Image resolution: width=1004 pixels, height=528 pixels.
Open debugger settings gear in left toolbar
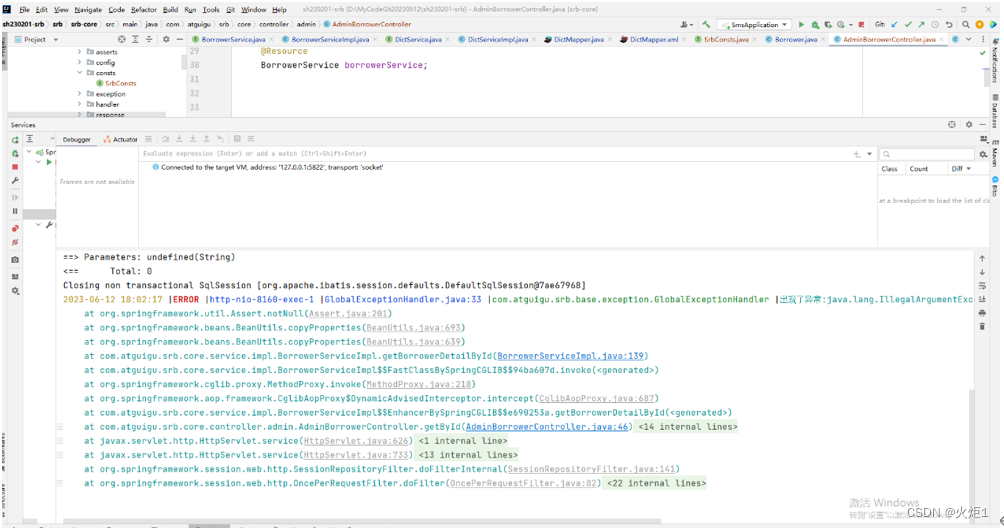tap(15, 291)
